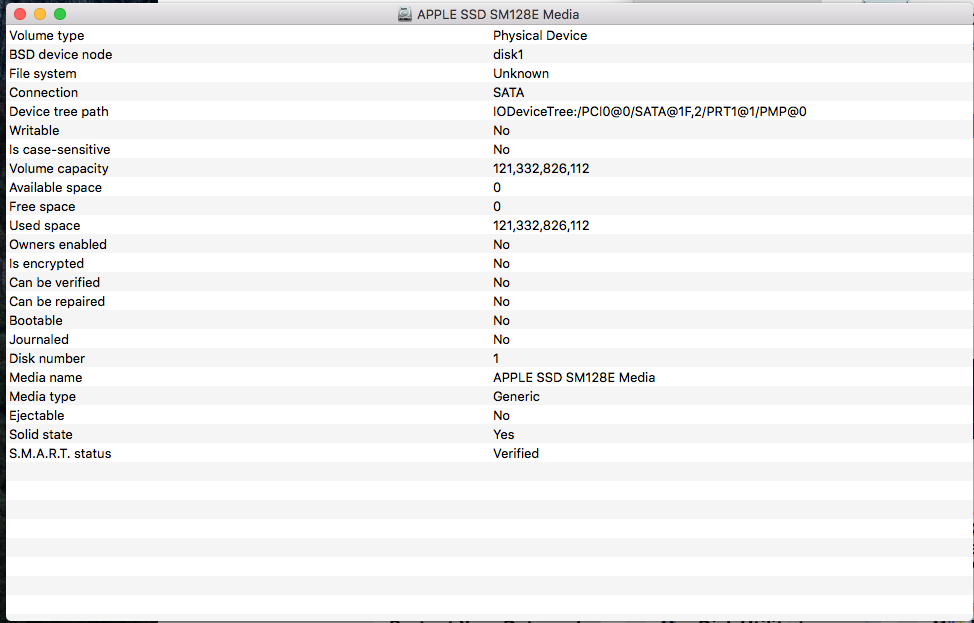Select the "Physical Device" value
The height and width of the screenshot is (623, 974).
click(x=540, y=35)
